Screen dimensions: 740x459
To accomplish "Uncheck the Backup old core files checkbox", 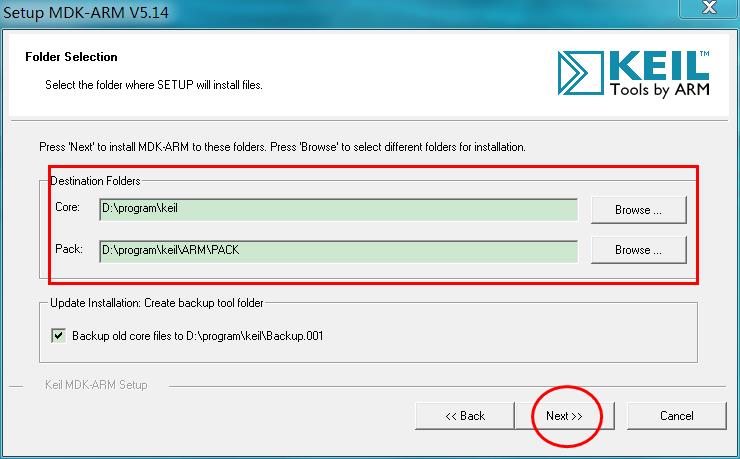I will [x=59, y=336].
